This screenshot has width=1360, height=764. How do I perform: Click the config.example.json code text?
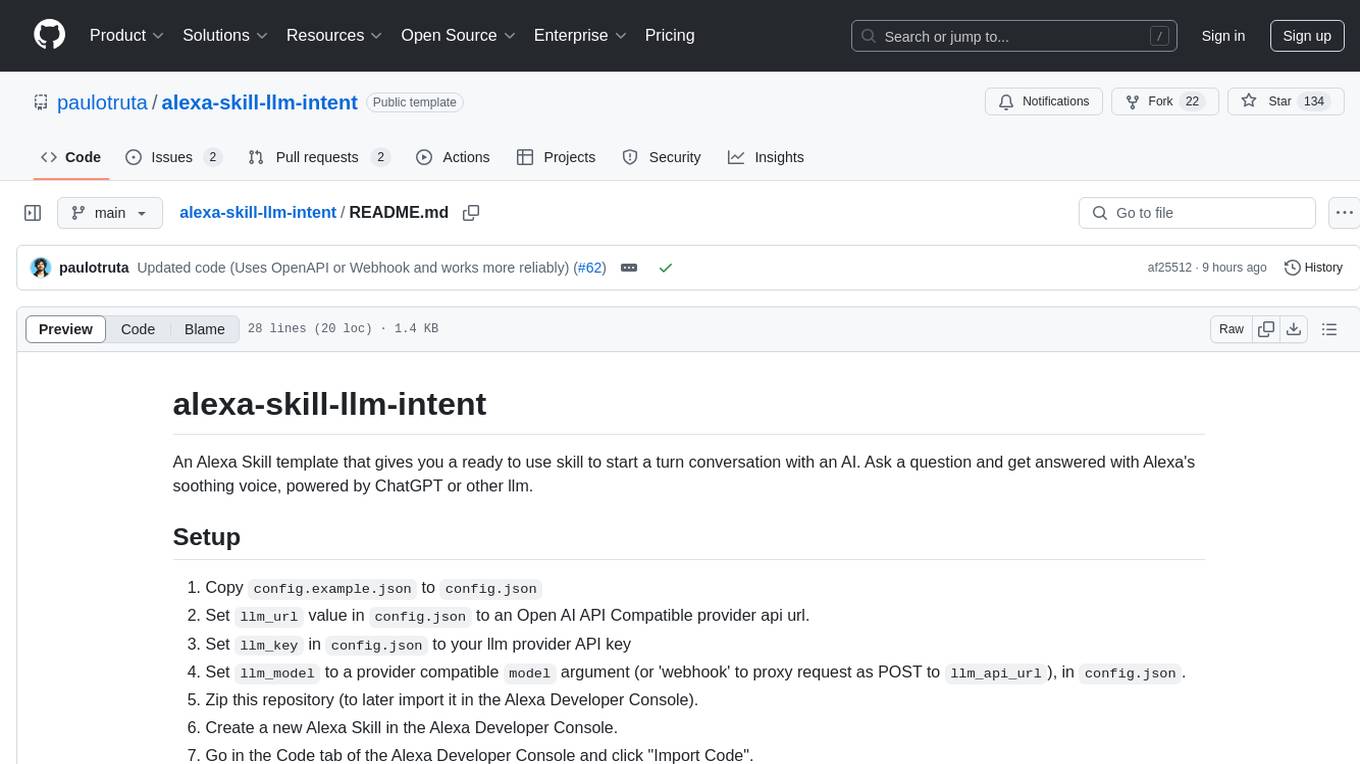pos(332,589)
